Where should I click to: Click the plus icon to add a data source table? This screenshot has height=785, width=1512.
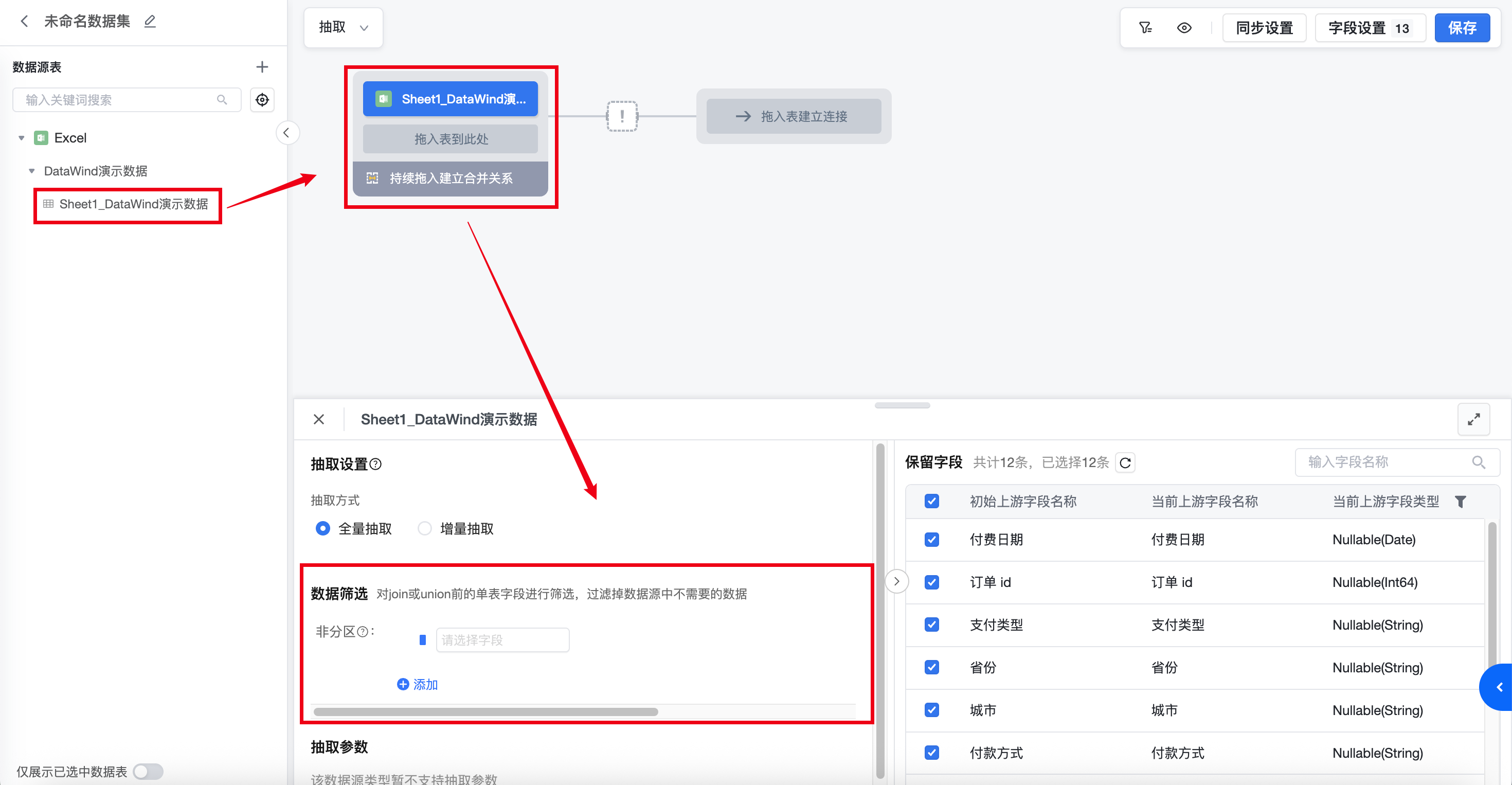[262, 67]
